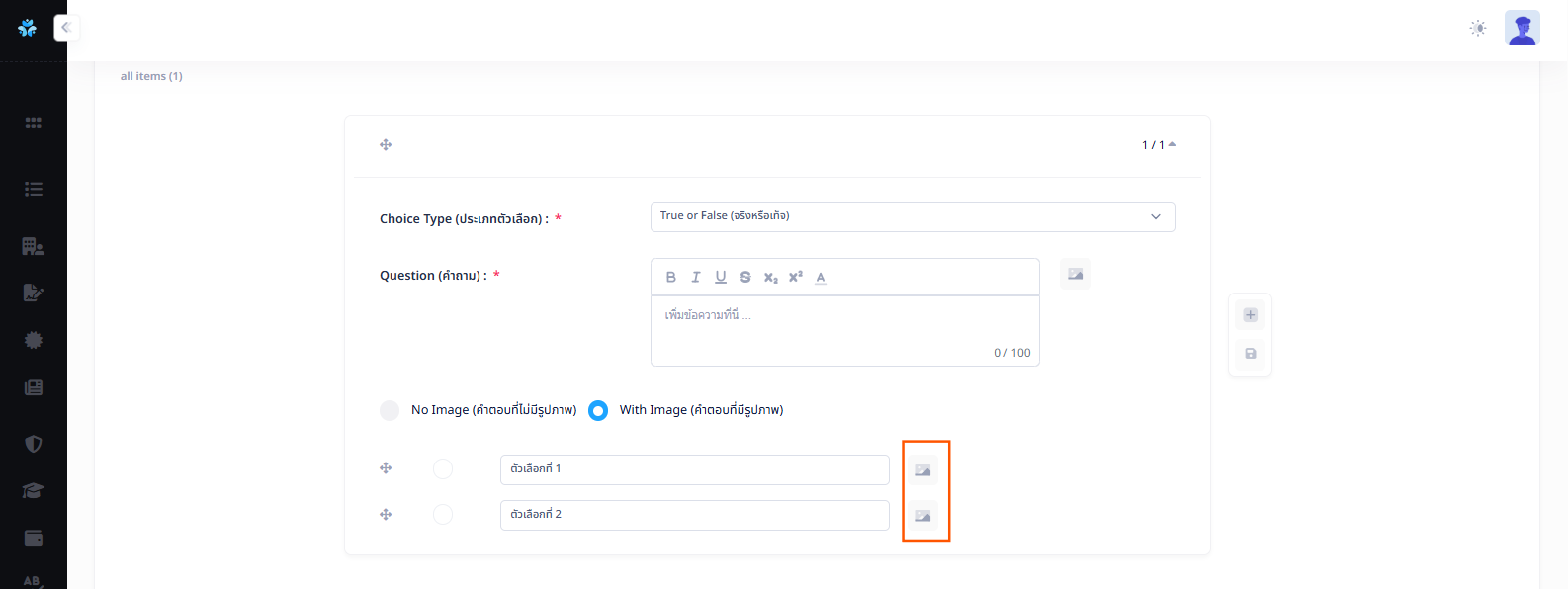This screenshot has height=589, width=1568.
Task: Open the shield icon in the sidebar
Action: 34,444
